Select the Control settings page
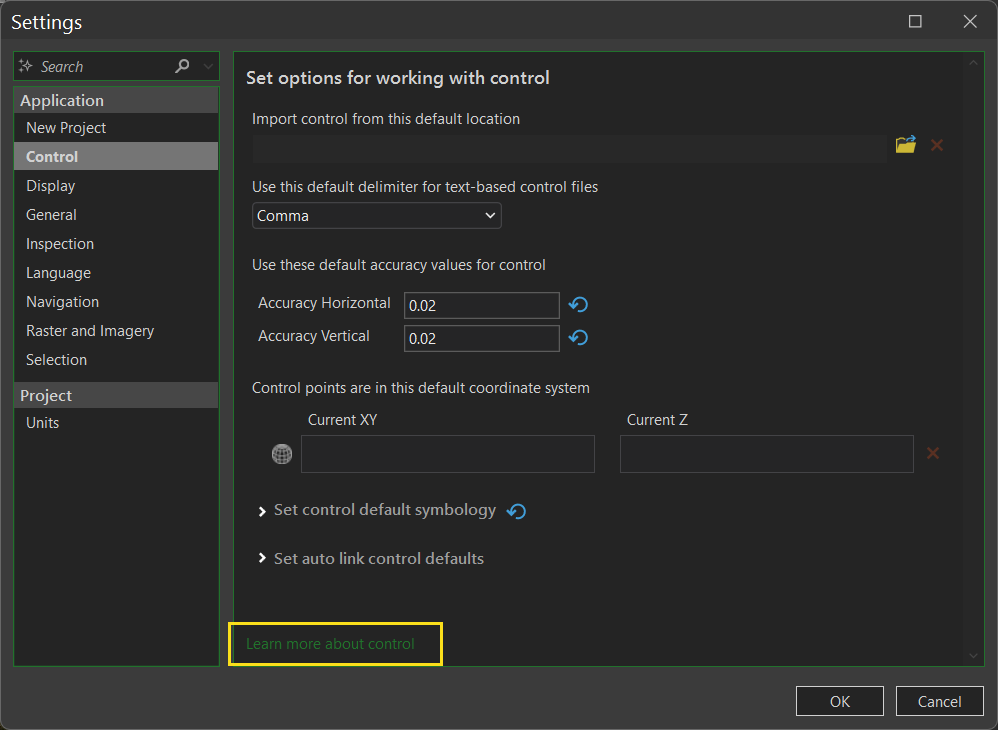The width and height of the screenshot is (998, 730). (116, 157)
